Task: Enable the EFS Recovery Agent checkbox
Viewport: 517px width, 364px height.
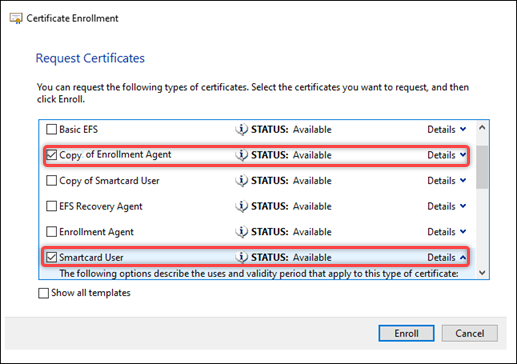Action: coord(51,206)
